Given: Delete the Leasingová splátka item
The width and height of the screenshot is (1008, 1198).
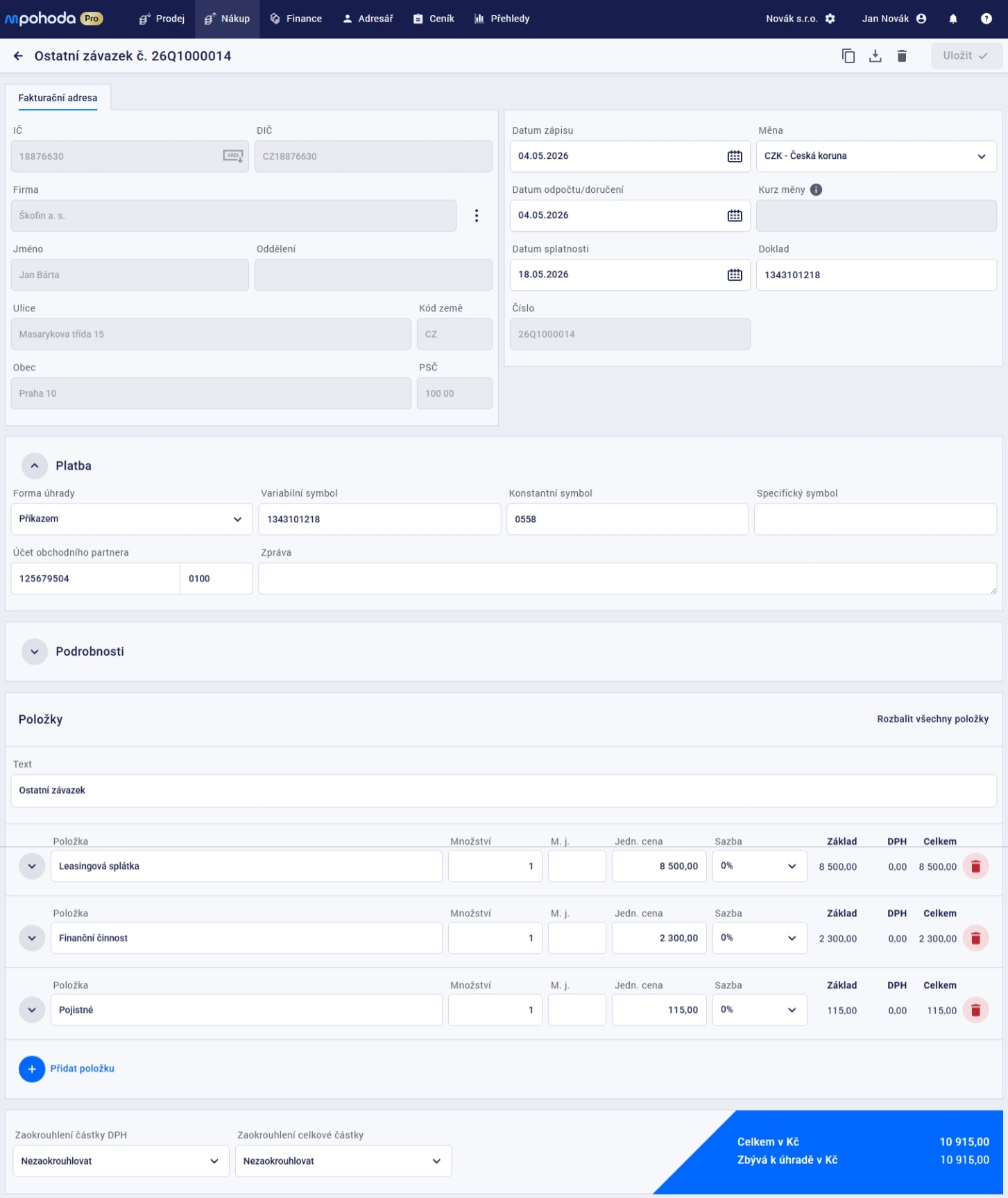Looking at the screenshot, I should (x=975, y=866).
